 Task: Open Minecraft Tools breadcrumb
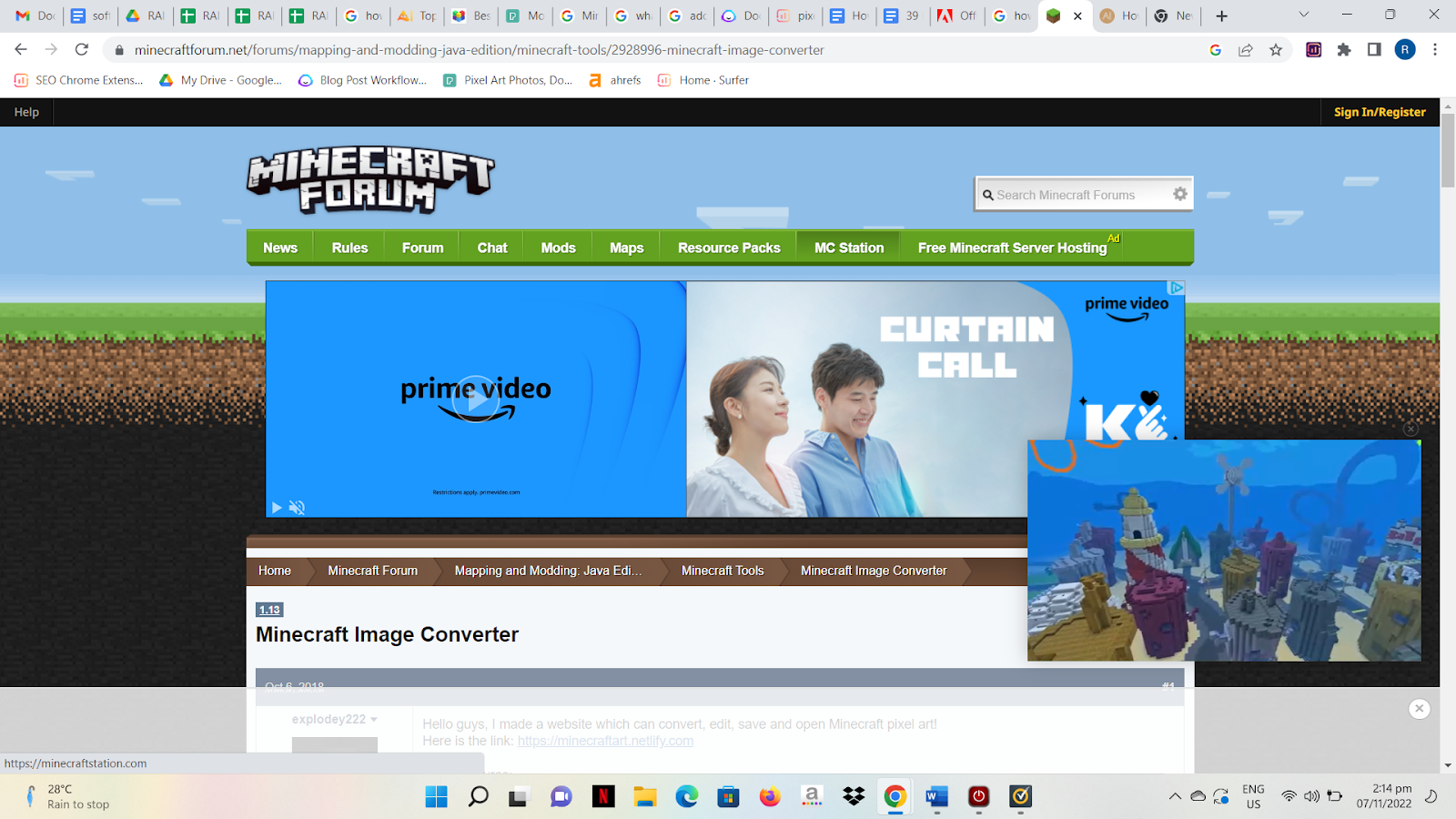[x=723, y=571]
